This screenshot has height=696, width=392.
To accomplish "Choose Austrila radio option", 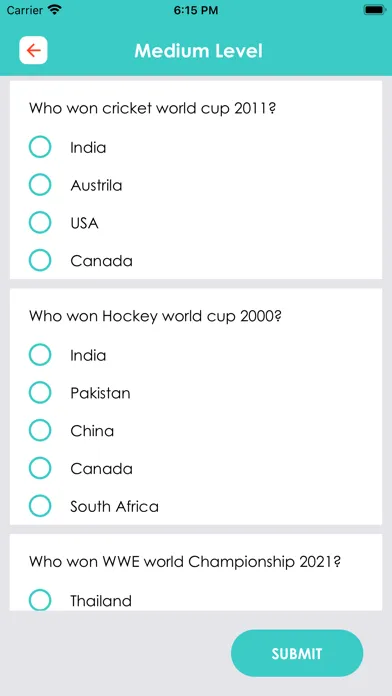I will point(40,185).
